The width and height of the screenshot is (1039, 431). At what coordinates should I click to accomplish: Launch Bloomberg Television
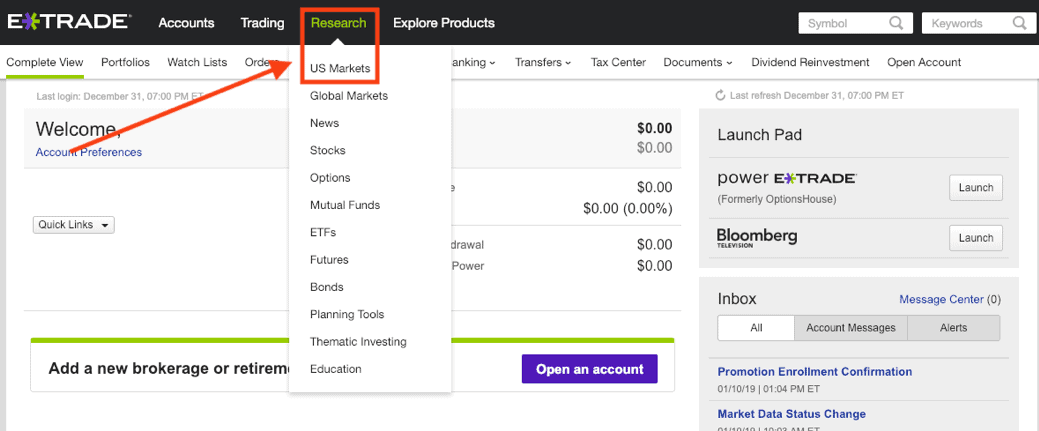pos(976,238)
